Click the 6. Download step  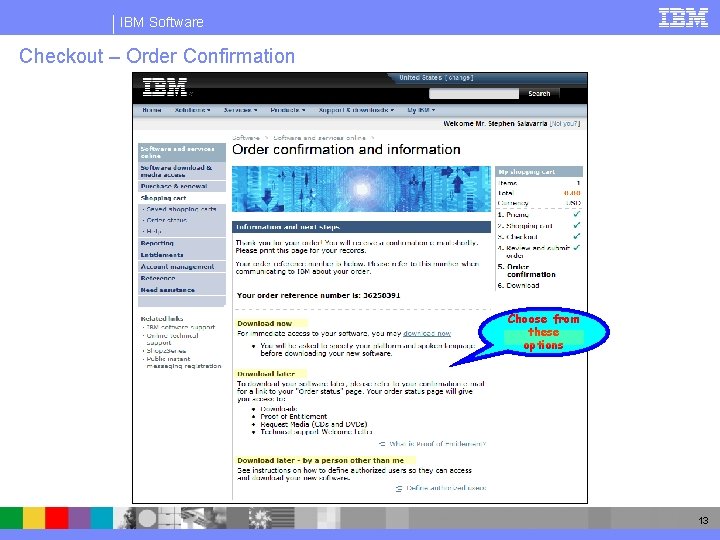tap(518, 286)
